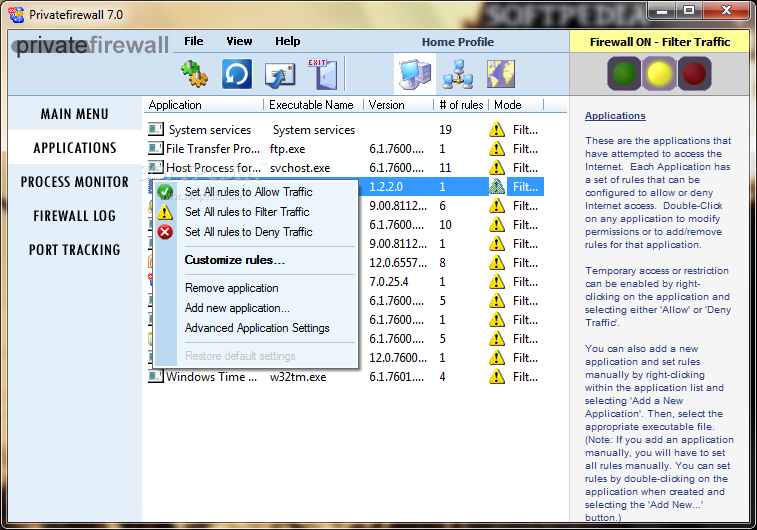757x530 pixels.
Task: Click warning icon in highlighted 1.2.2.0 row
Action: (x=497, y=186)
